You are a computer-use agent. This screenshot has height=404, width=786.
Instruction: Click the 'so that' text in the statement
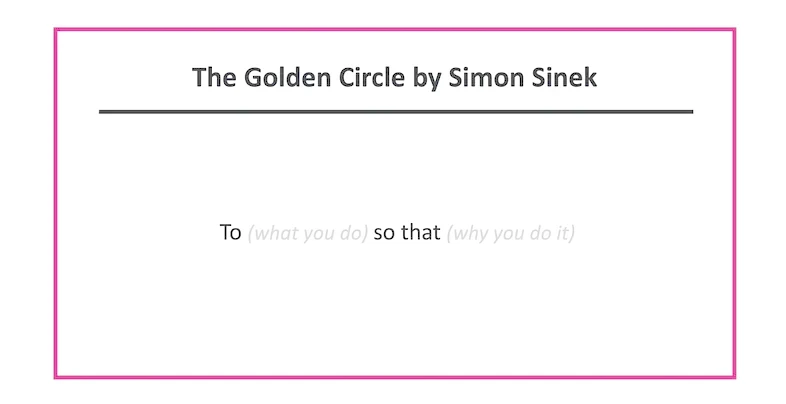[407, 233]
